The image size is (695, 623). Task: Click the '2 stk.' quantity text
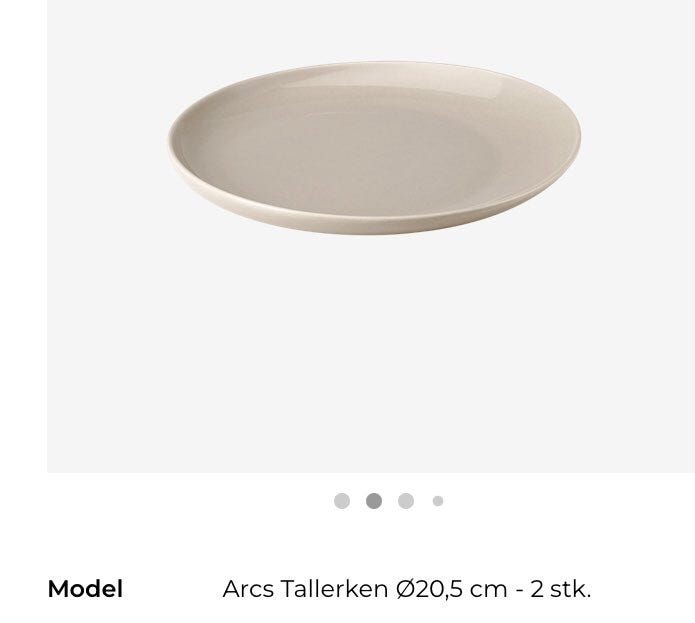pyautogui.click(x=561, y=589)
